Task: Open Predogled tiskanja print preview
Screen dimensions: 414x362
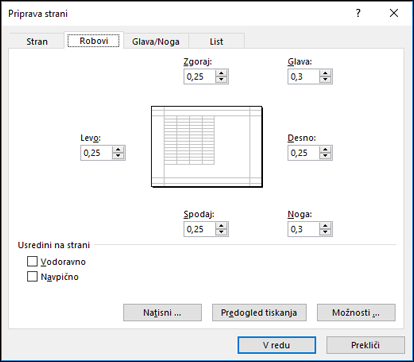Action: 259,312
